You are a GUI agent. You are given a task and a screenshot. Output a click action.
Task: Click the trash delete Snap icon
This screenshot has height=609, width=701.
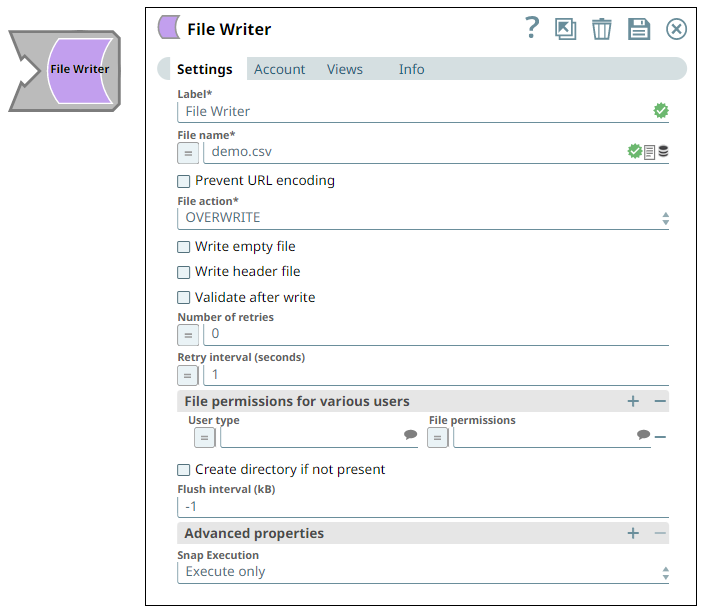pos(601,29)
